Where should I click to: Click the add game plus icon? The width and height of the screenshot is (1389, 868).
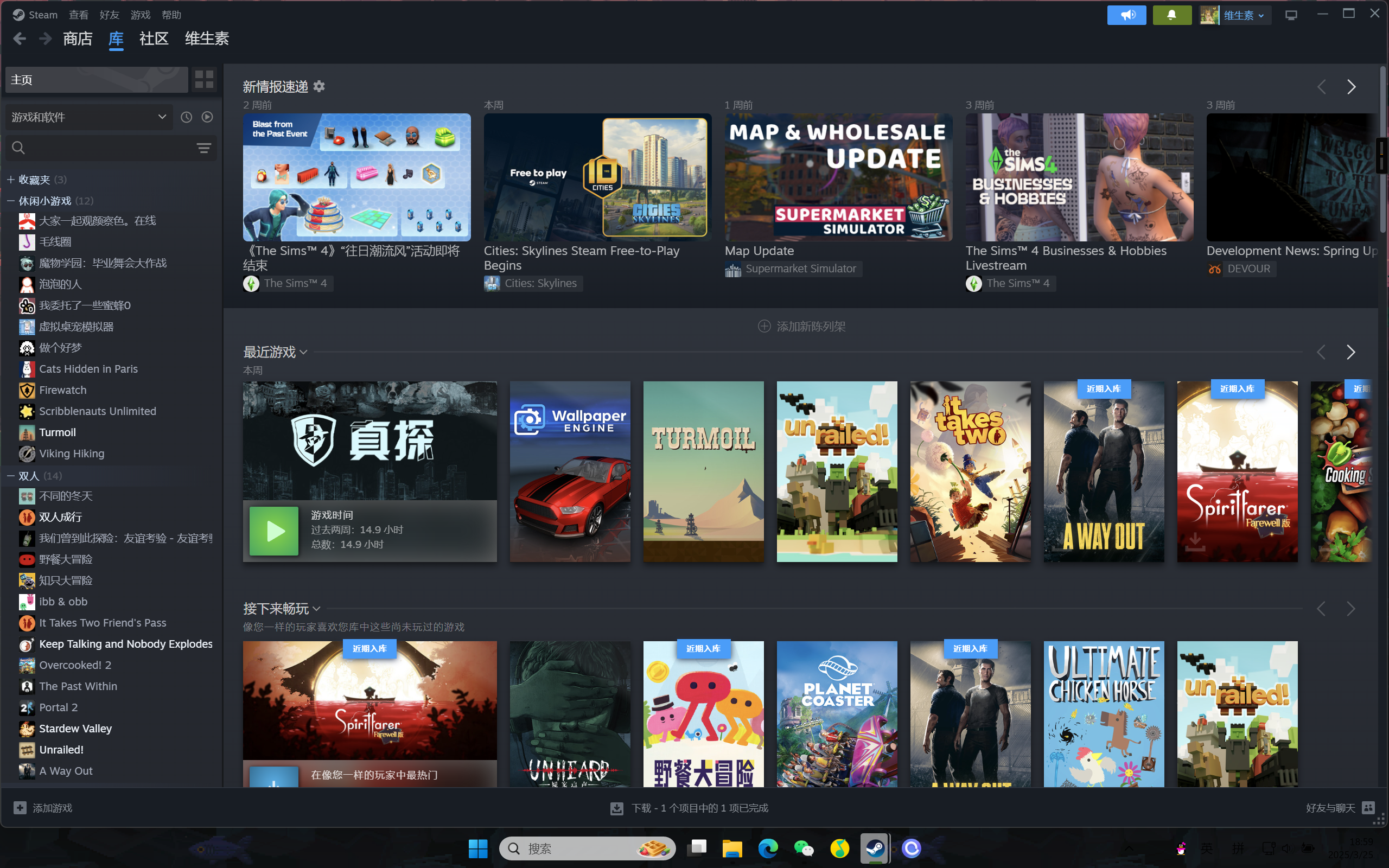click(x=20, y=808)
